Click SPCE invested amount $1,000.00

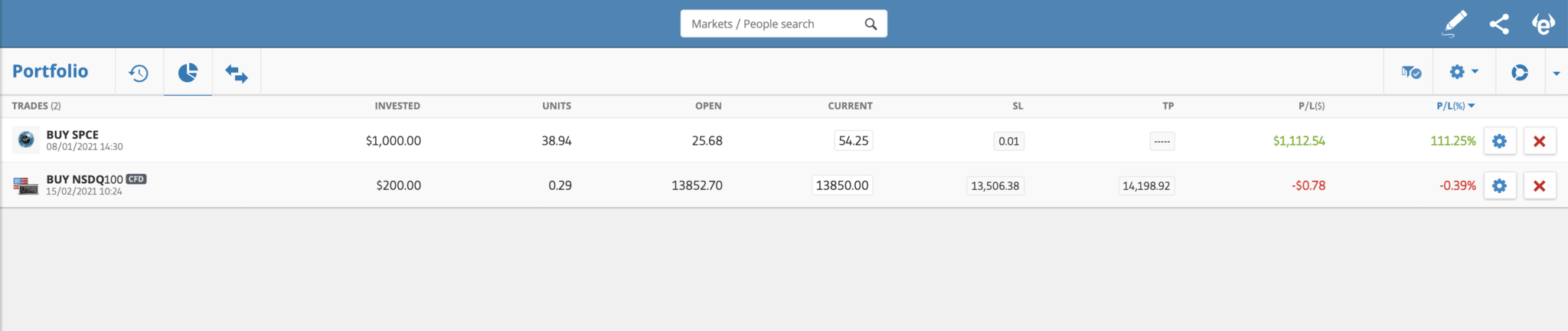(x=394, y=141)
